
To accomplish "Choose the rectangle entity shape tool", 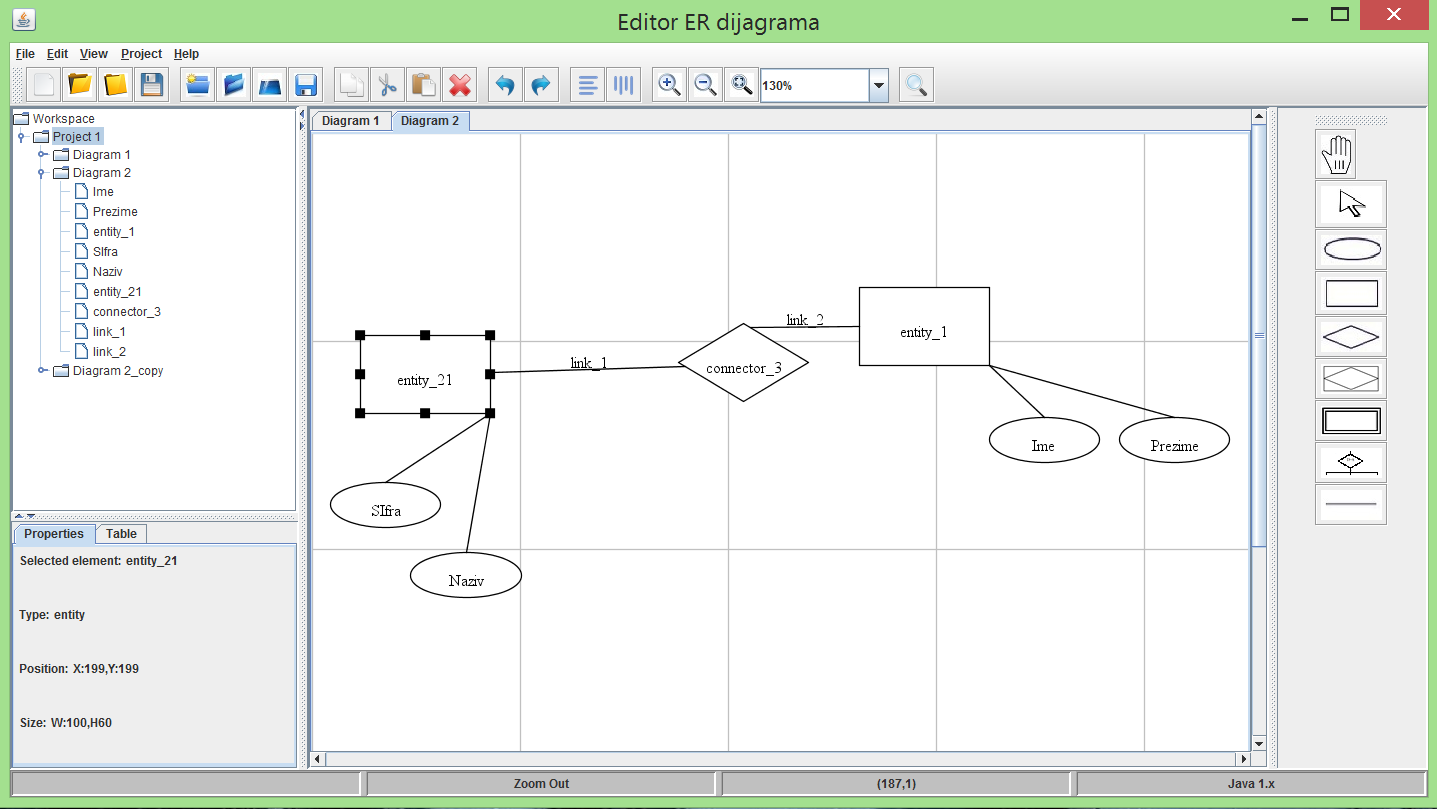I will pyautogui.click(x=1351, y=293).
